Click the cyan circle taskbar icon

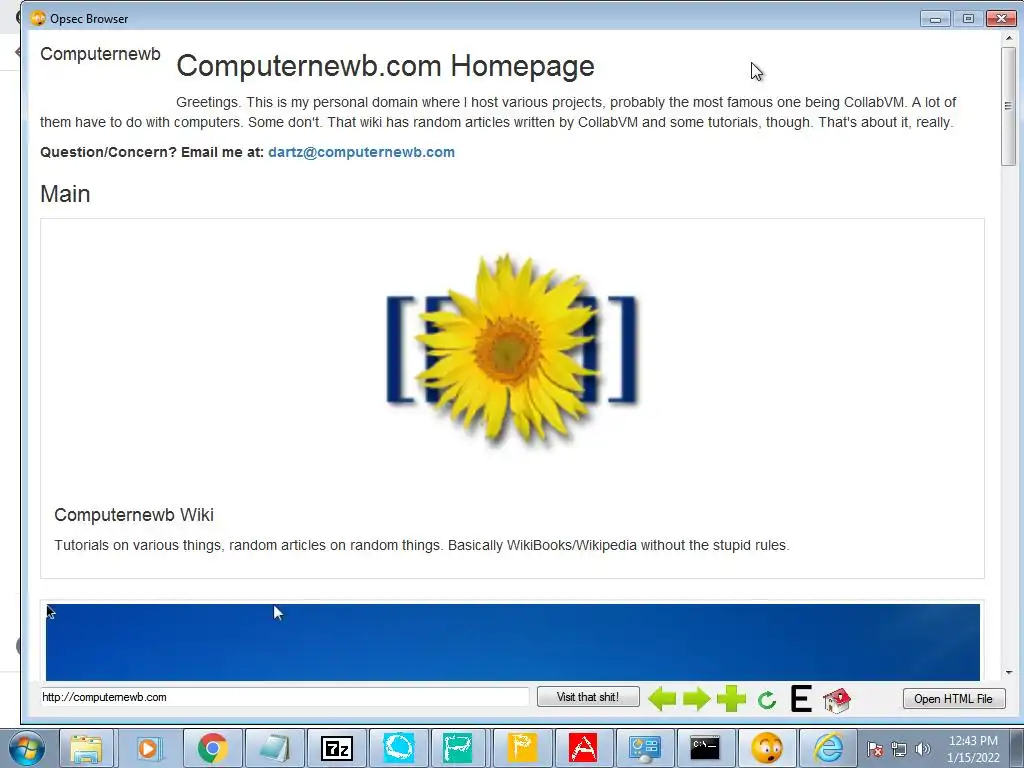pos(398,748)
